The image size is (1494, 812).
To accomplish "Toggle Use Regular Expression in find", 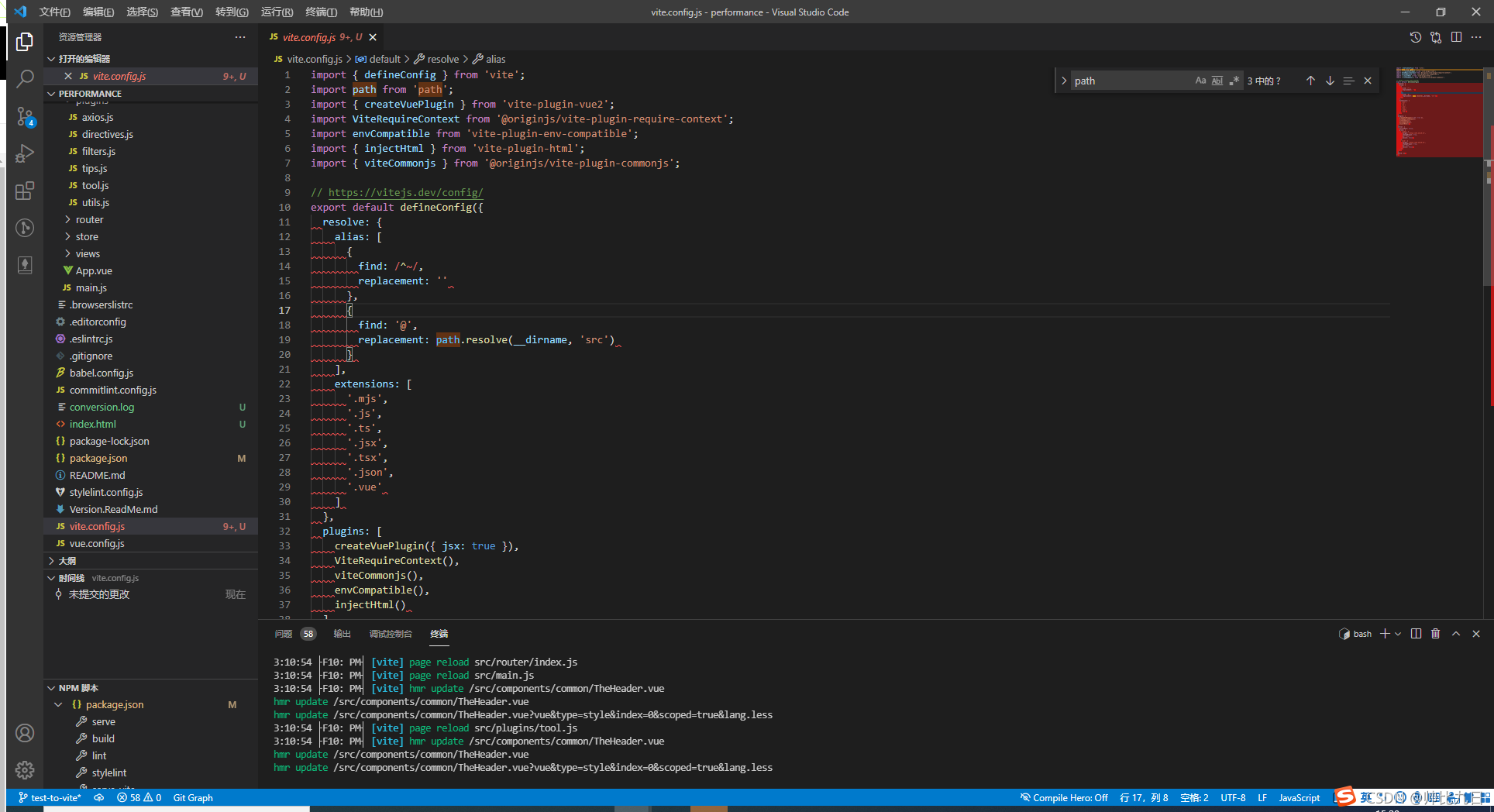I will click(1234, 81).
